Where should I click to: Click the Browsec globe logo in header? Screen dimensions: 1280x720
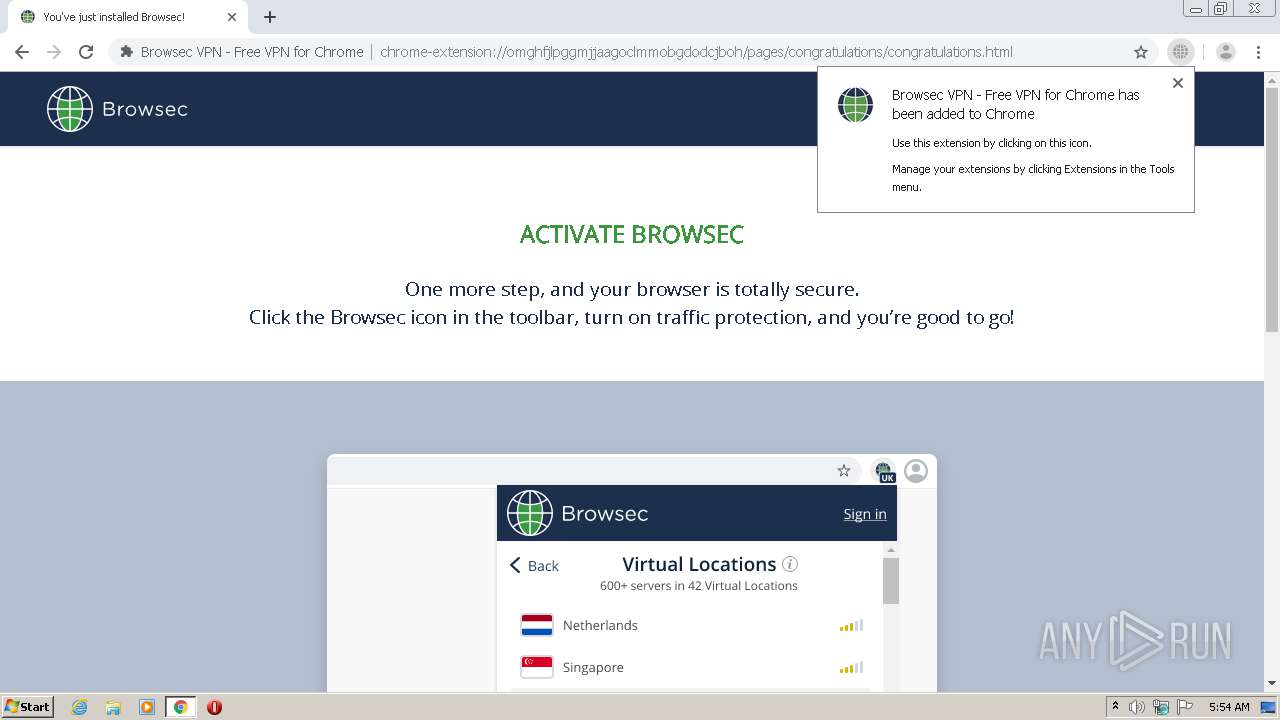tap(70, 109)
